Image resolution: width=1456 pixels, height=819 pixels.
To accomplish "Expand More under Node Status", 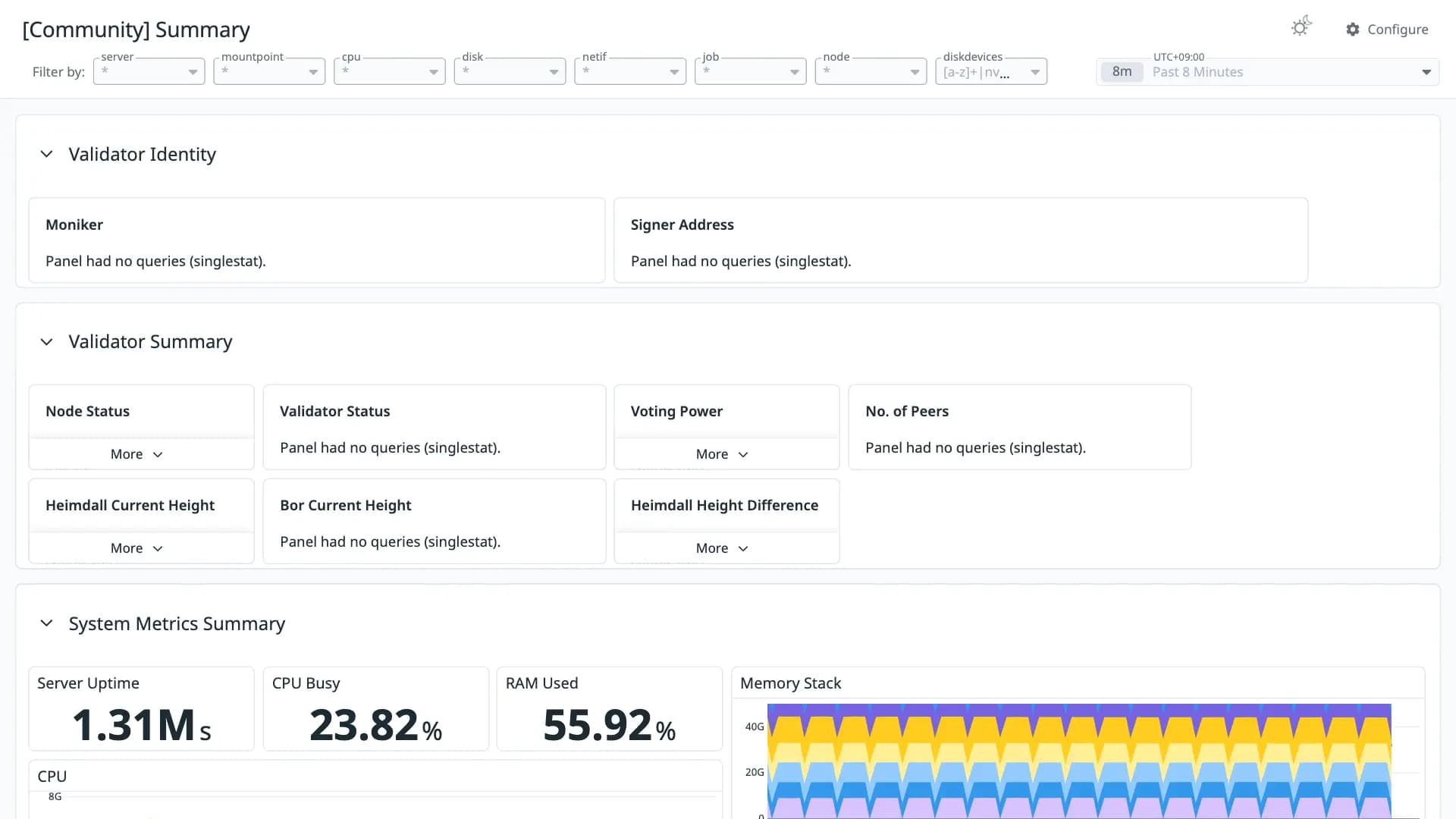I will (136, 454).
